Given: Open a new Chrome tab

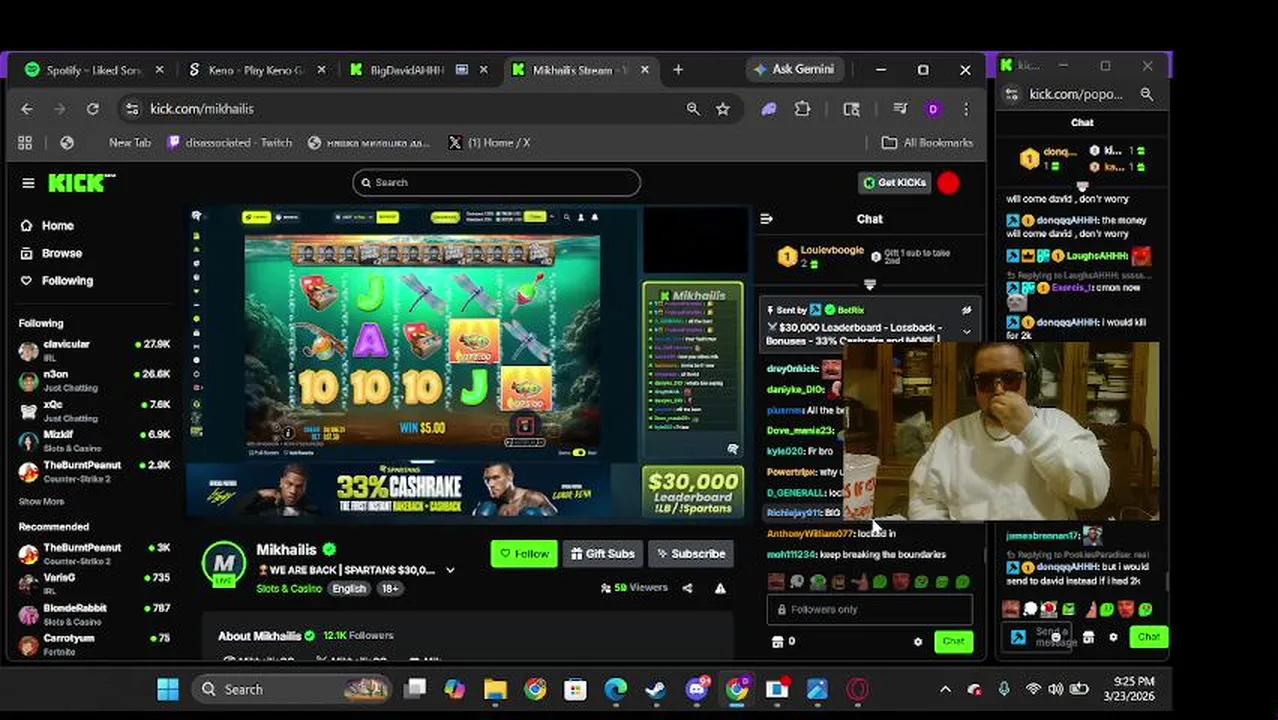Looking at the screenshot, I should [x=678, y=70].
